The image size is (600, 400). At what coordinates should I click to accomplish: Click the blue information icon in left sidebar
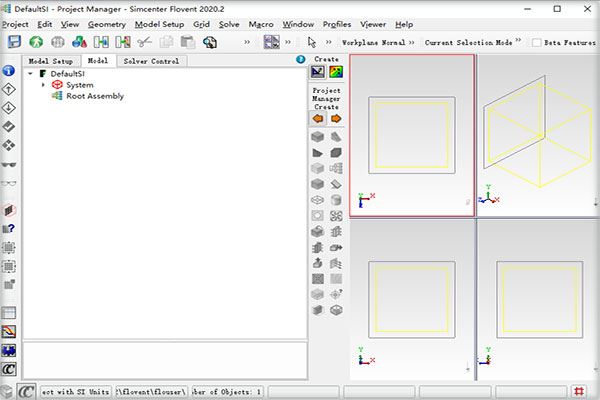tap(9, 72)
